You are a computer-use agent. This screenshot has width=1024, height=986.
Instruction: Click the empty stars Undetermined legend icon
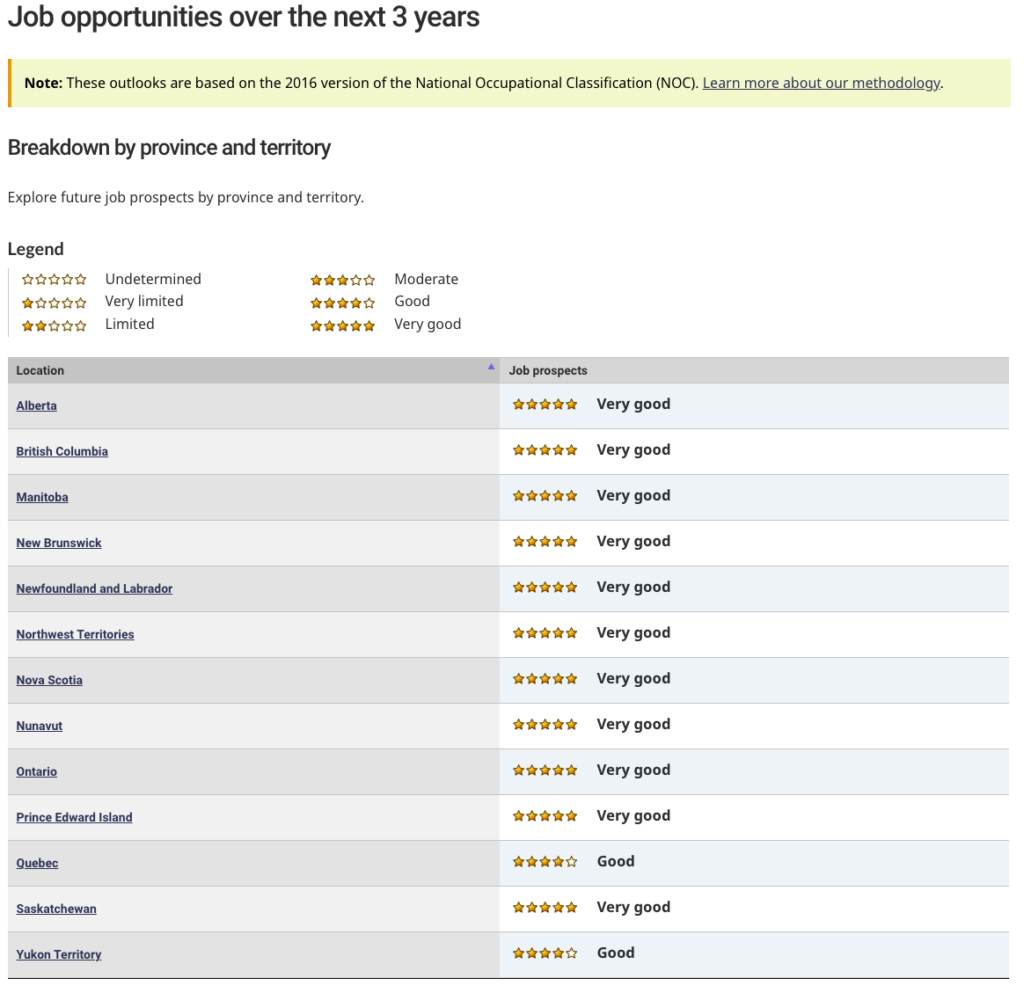pyautogui.click(x=55, y=280)
